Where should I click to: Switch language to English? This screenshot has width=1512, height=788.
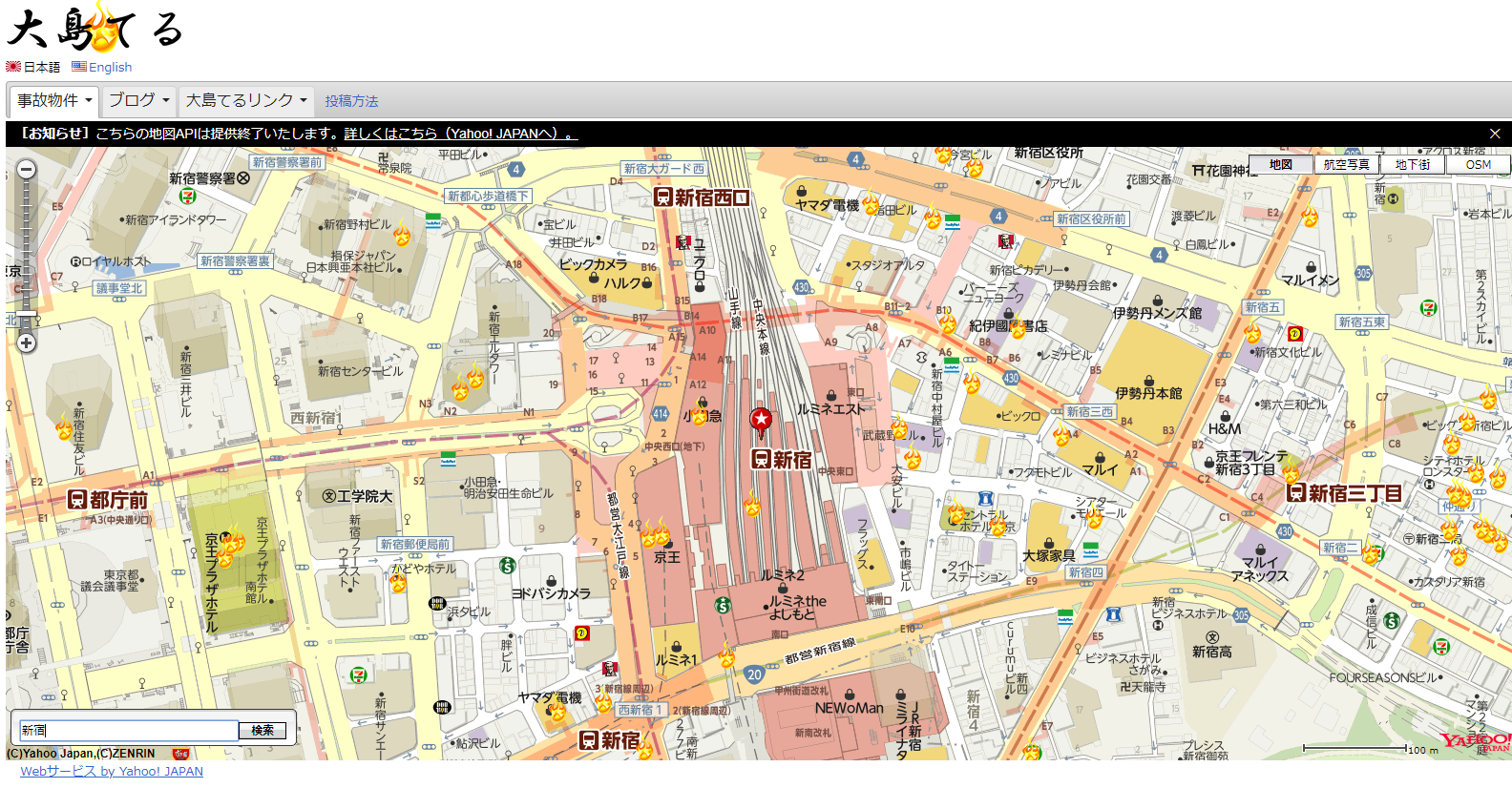click(x=110, y=67)
